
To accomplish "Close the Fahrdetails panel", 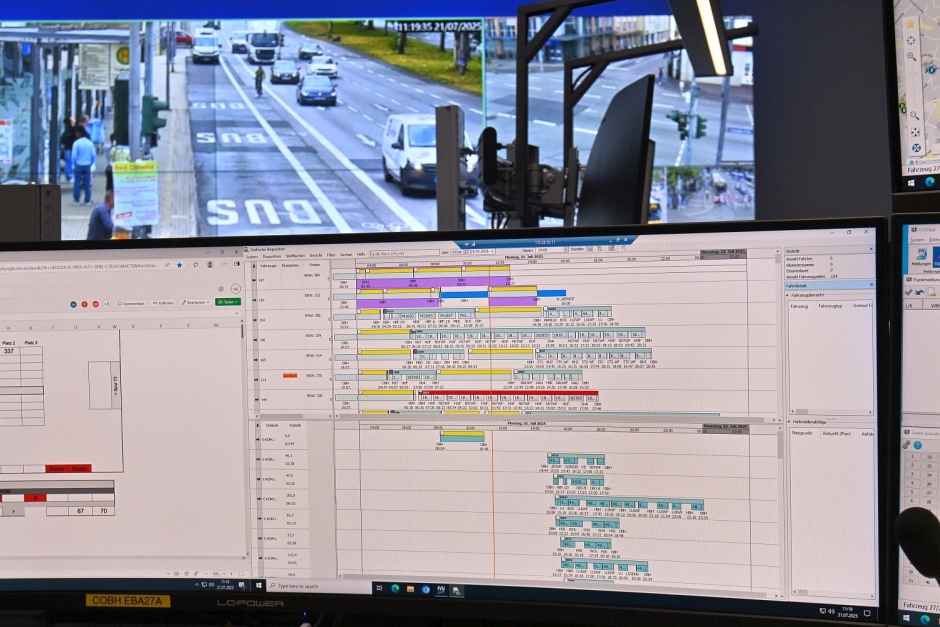I will point(871,285).
